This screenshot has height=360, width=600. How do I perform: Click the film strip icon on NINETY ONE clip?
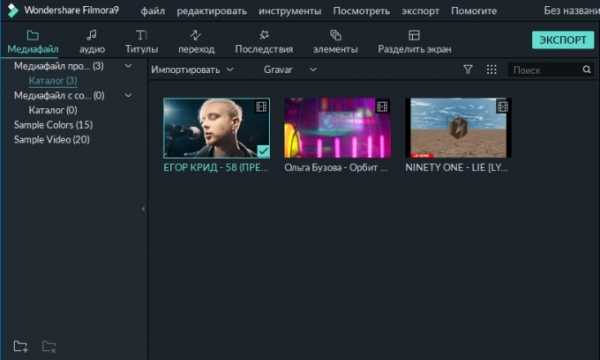(502, 107)
